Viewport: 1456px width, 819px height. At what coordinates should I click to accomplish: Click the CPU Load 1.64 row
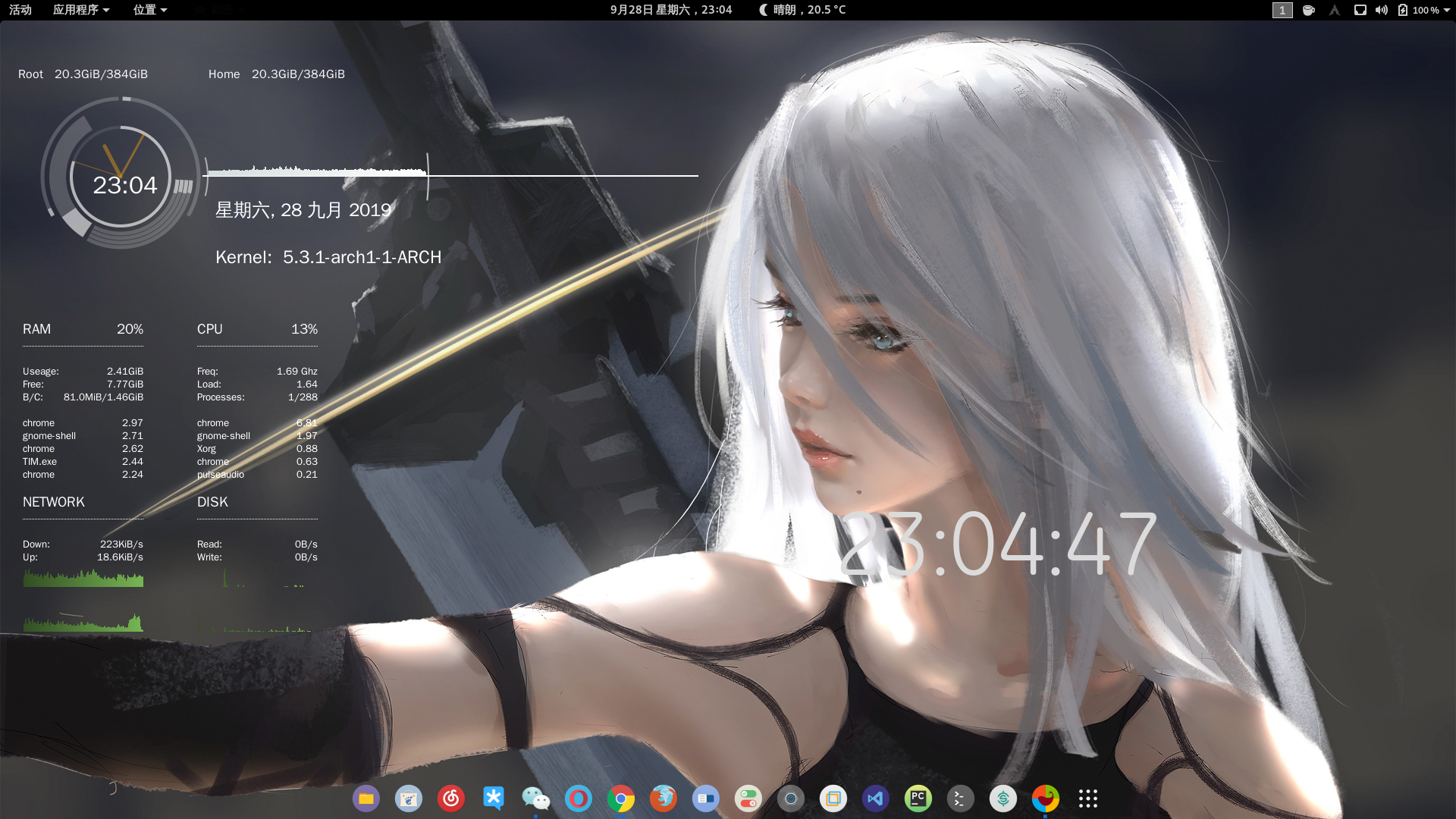click(x=257, y=384)
